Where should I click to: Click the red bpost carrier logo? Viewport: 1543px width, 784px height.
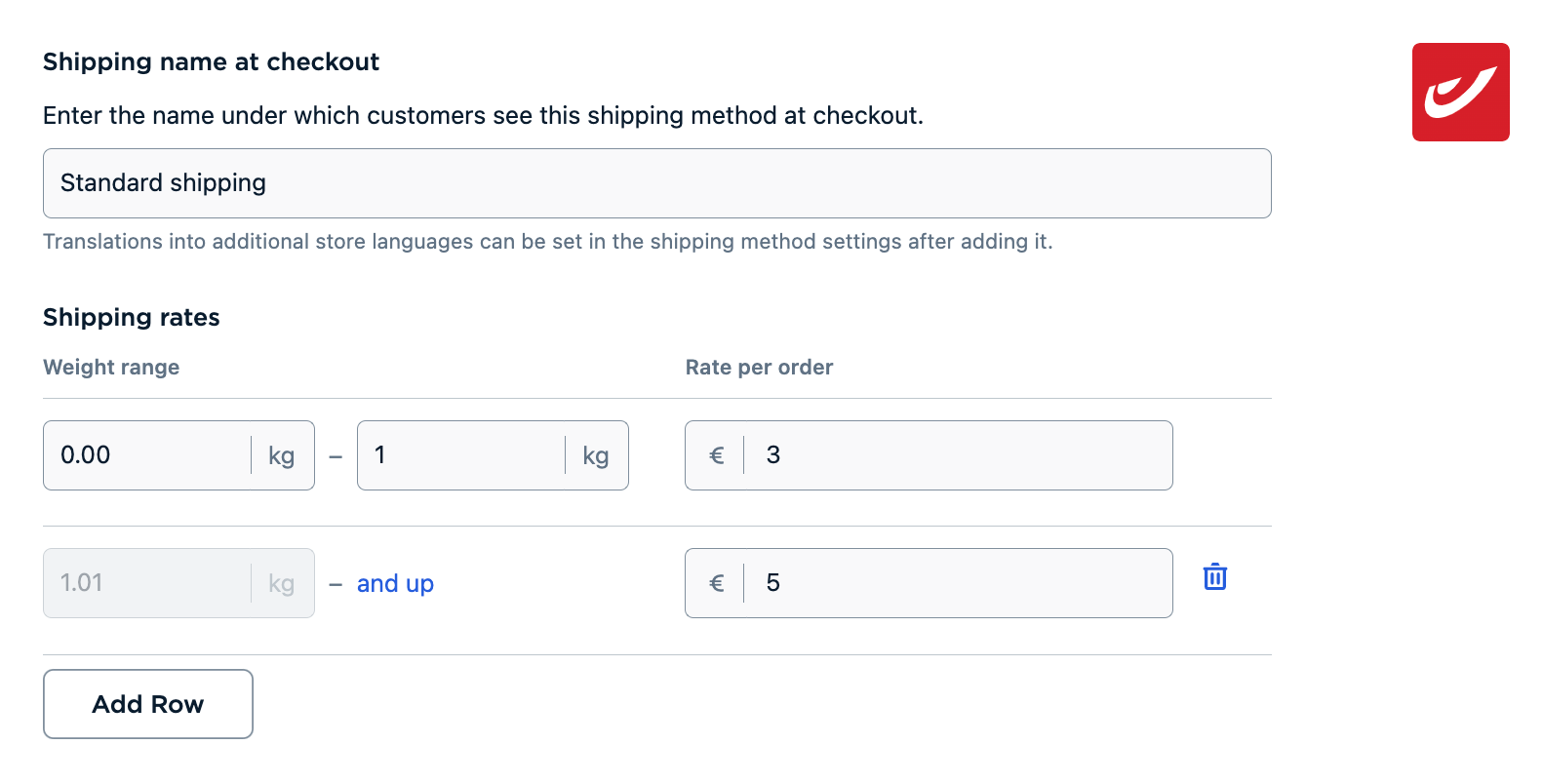coord(1460,93)
